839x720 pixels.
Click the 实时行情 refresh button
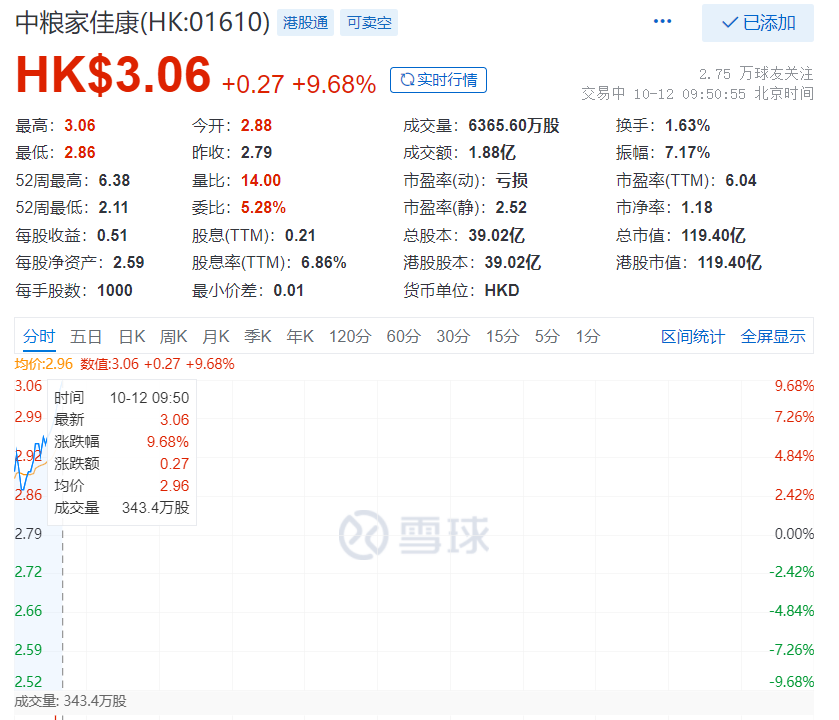click(x=438, y=80)
